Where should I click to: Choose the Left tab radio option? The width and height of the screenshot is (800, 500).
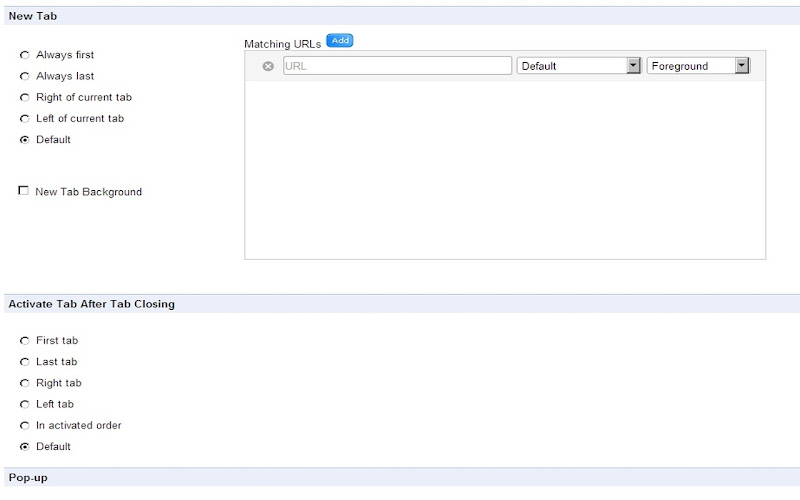[x=24, y=404]
